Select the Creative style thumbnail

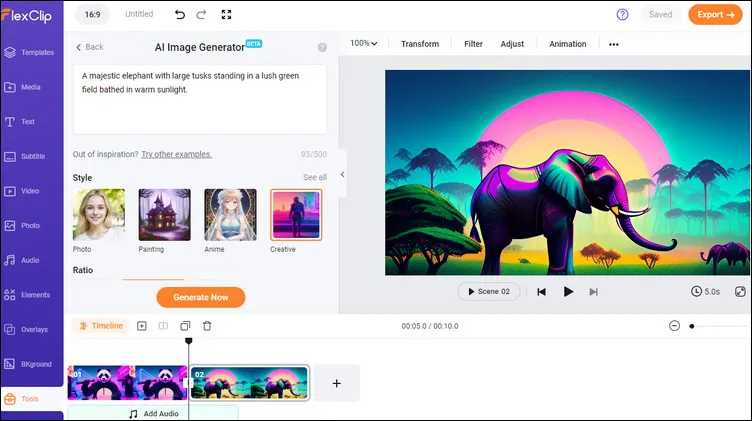(296, 215)
